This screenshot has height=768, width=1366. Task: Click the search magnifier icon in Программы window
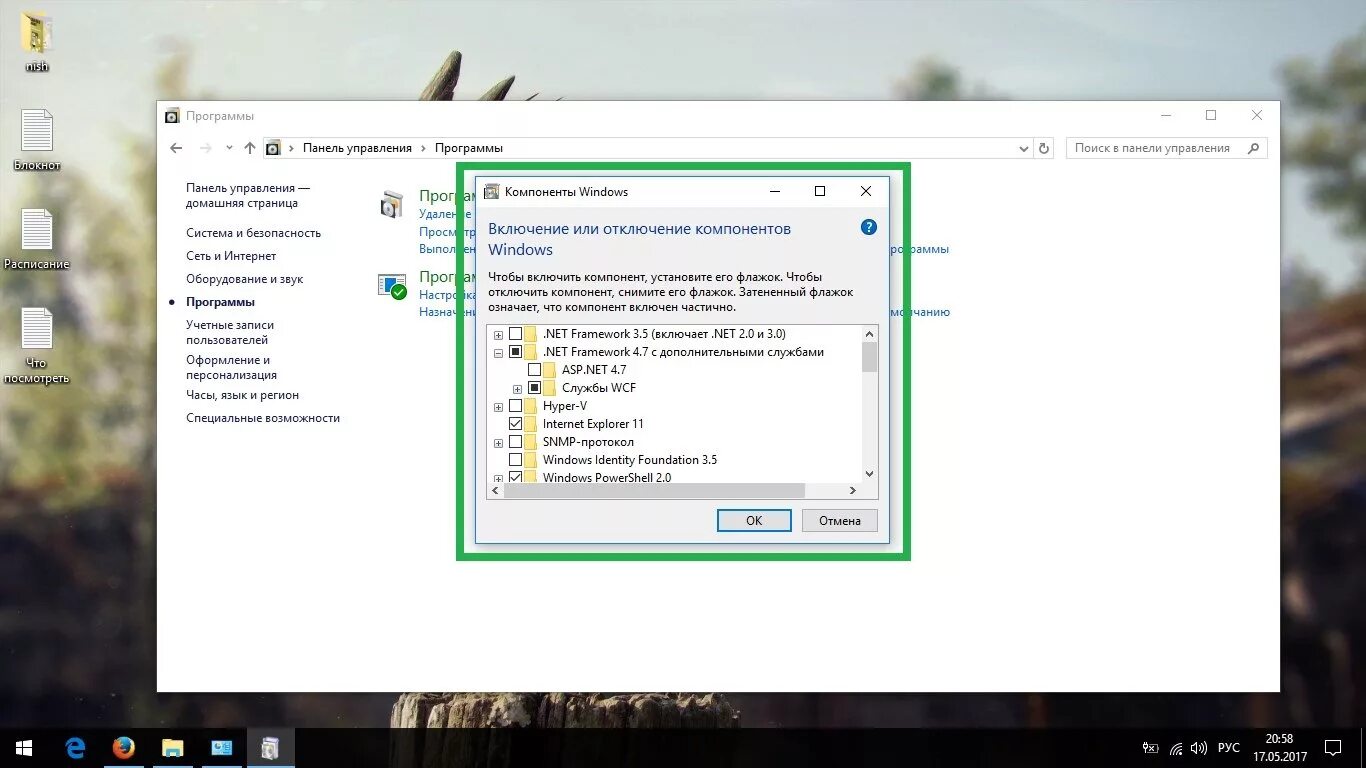click(x=1253, y=148)
